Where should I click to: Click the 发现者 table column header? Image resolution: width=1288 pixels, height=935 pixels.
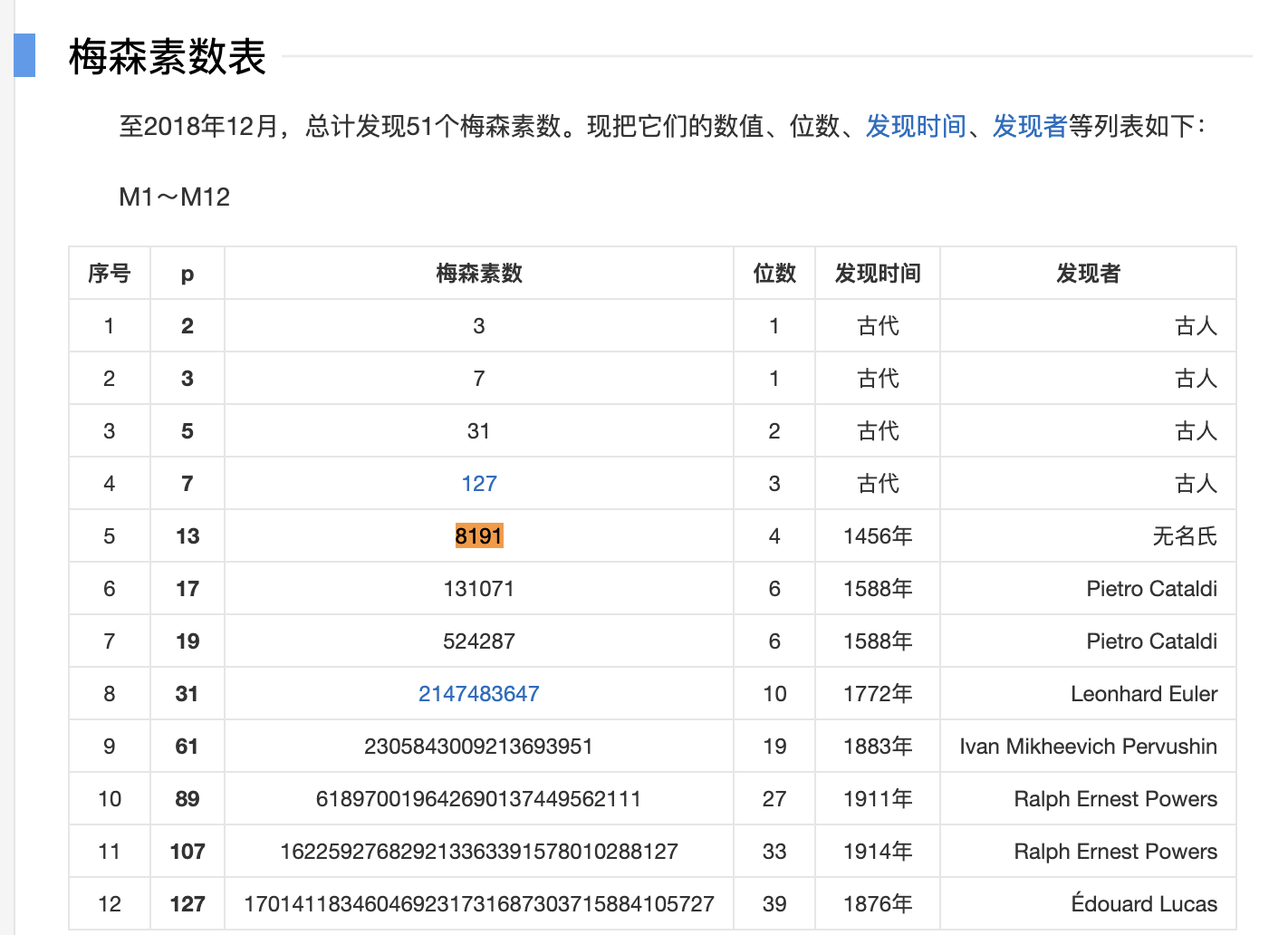(1088, 274)
